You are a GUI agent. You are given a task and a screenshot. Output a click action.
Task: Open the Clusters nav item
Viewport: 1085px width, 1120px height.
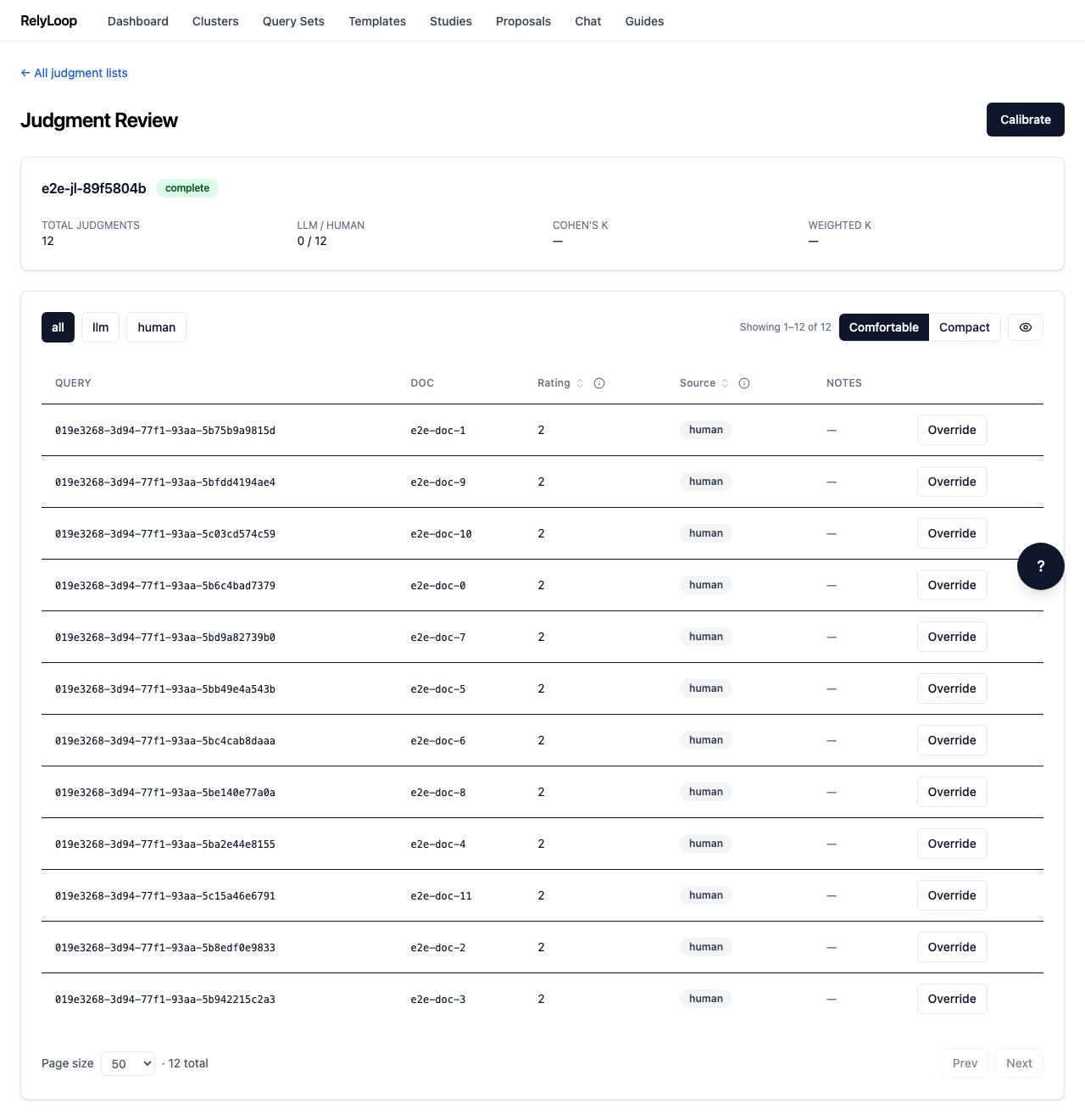[x=215, y=21]
